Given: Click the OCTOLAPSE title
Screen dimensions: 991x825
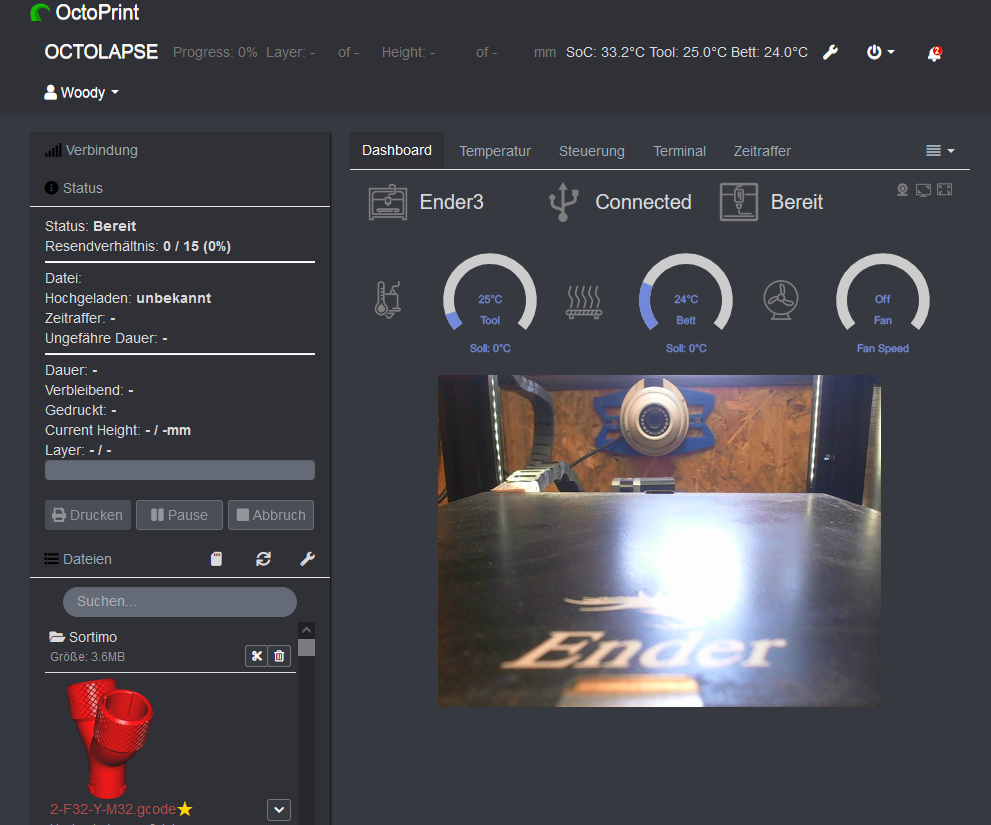Looking at the screenshot, I should (x=101, y=52).
